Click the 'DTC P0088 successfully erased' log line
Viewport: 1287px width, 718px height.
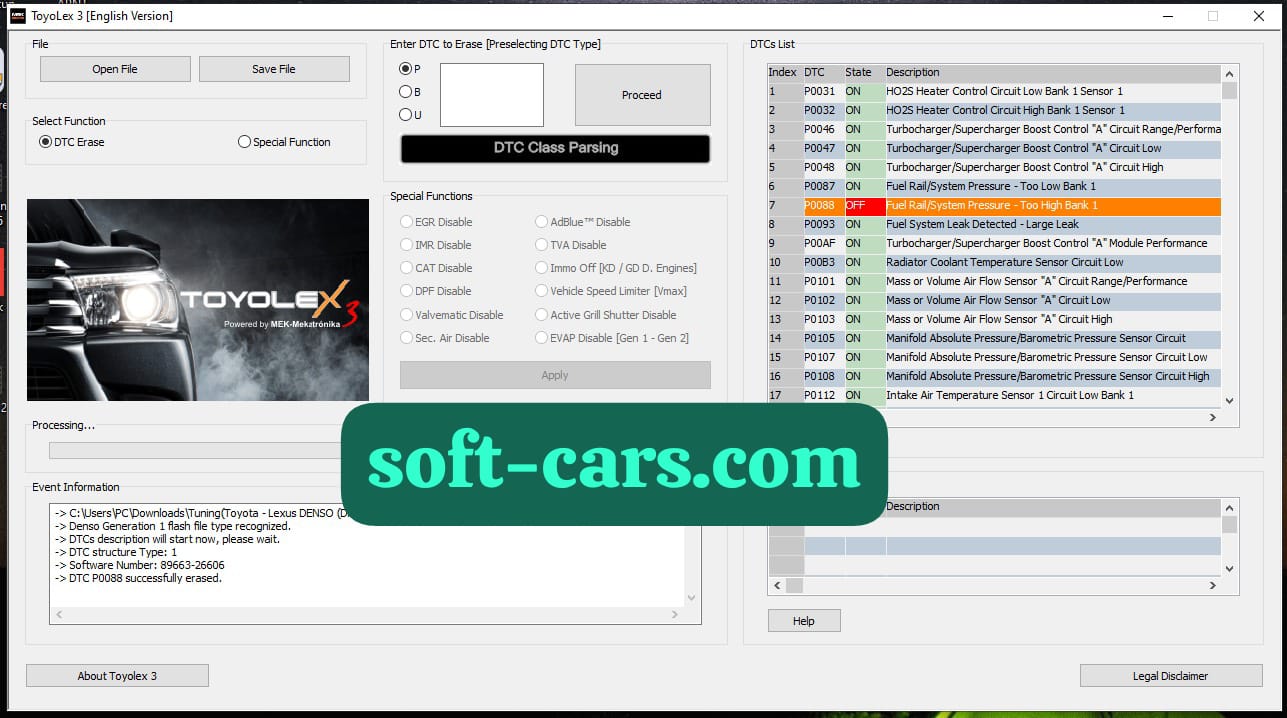coord(139,578)
